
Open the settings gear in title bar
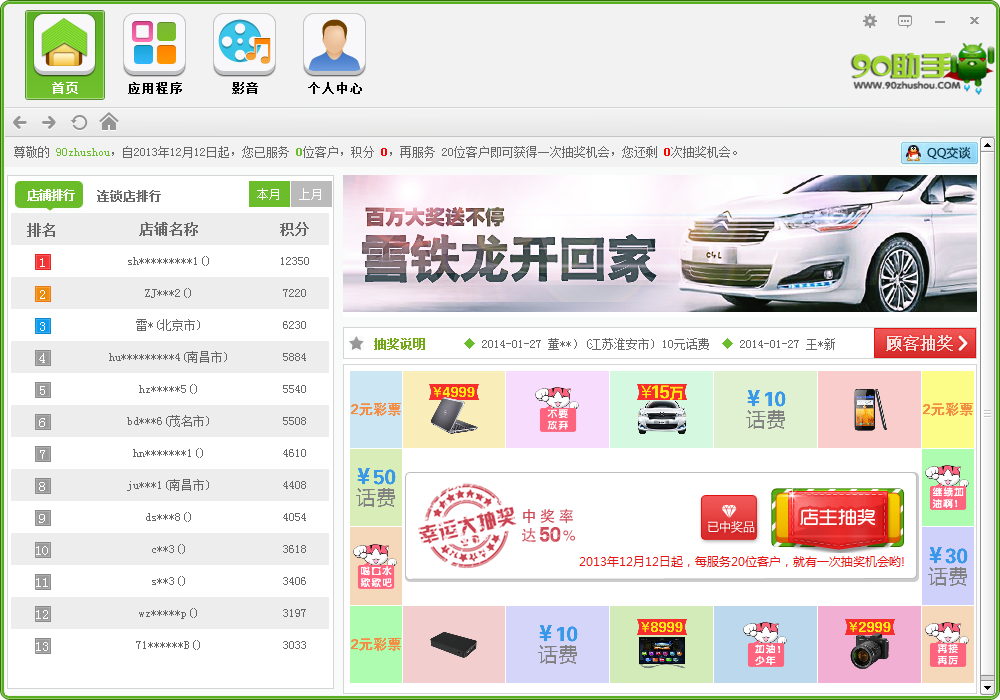(x=870, y=21)
